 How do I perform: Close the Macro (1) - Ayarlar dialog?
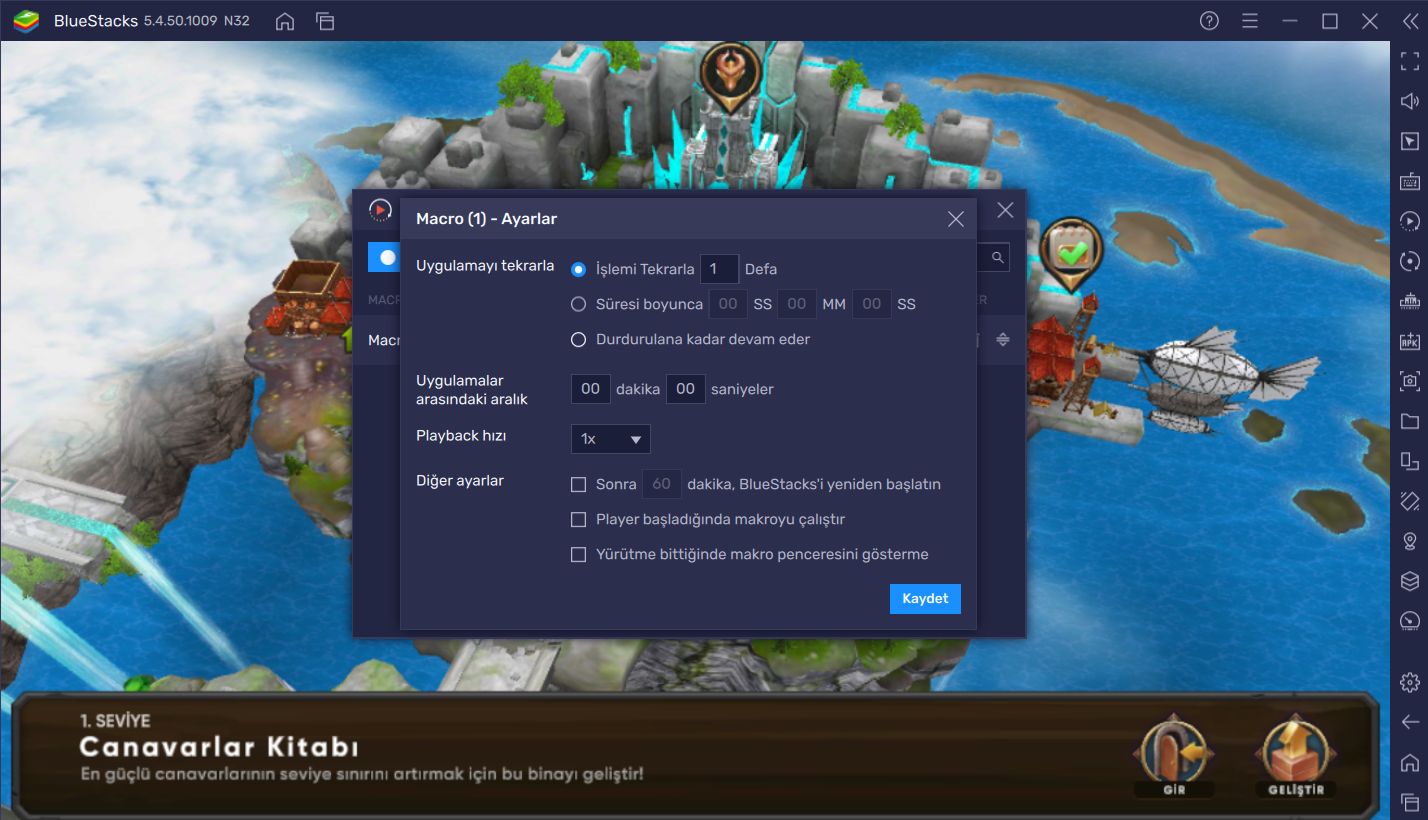[x=956, y=219]
